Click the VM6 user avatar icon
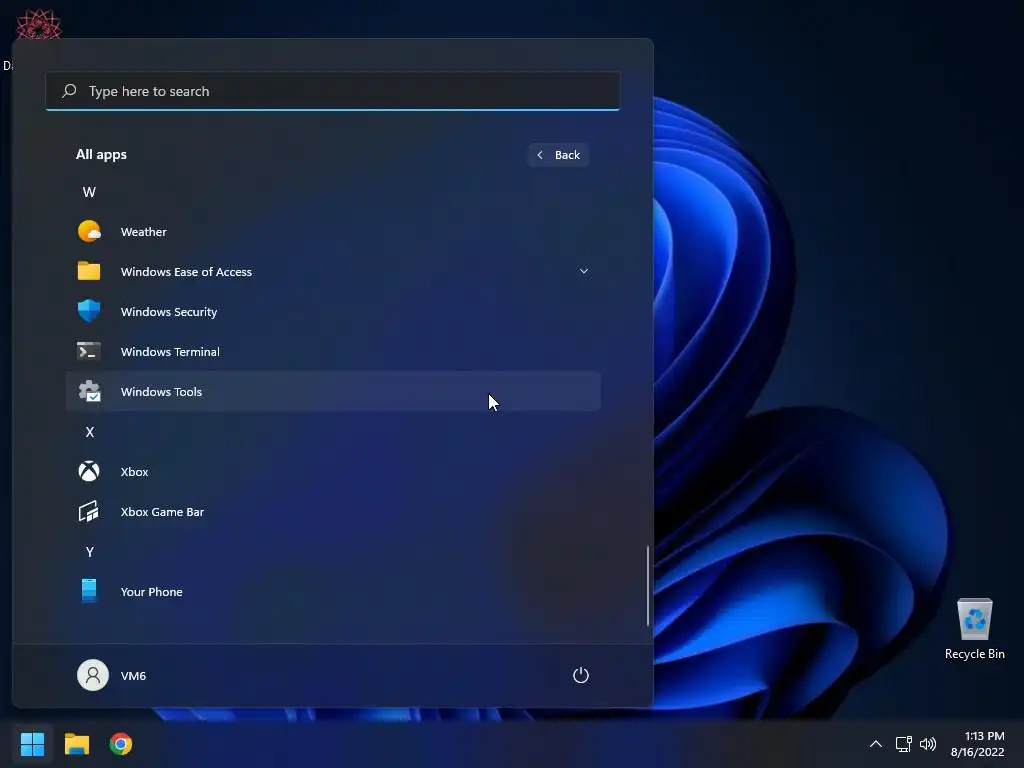Image resolution: width=1024 pixels, height=768 pixels. (x=93, y=675)
